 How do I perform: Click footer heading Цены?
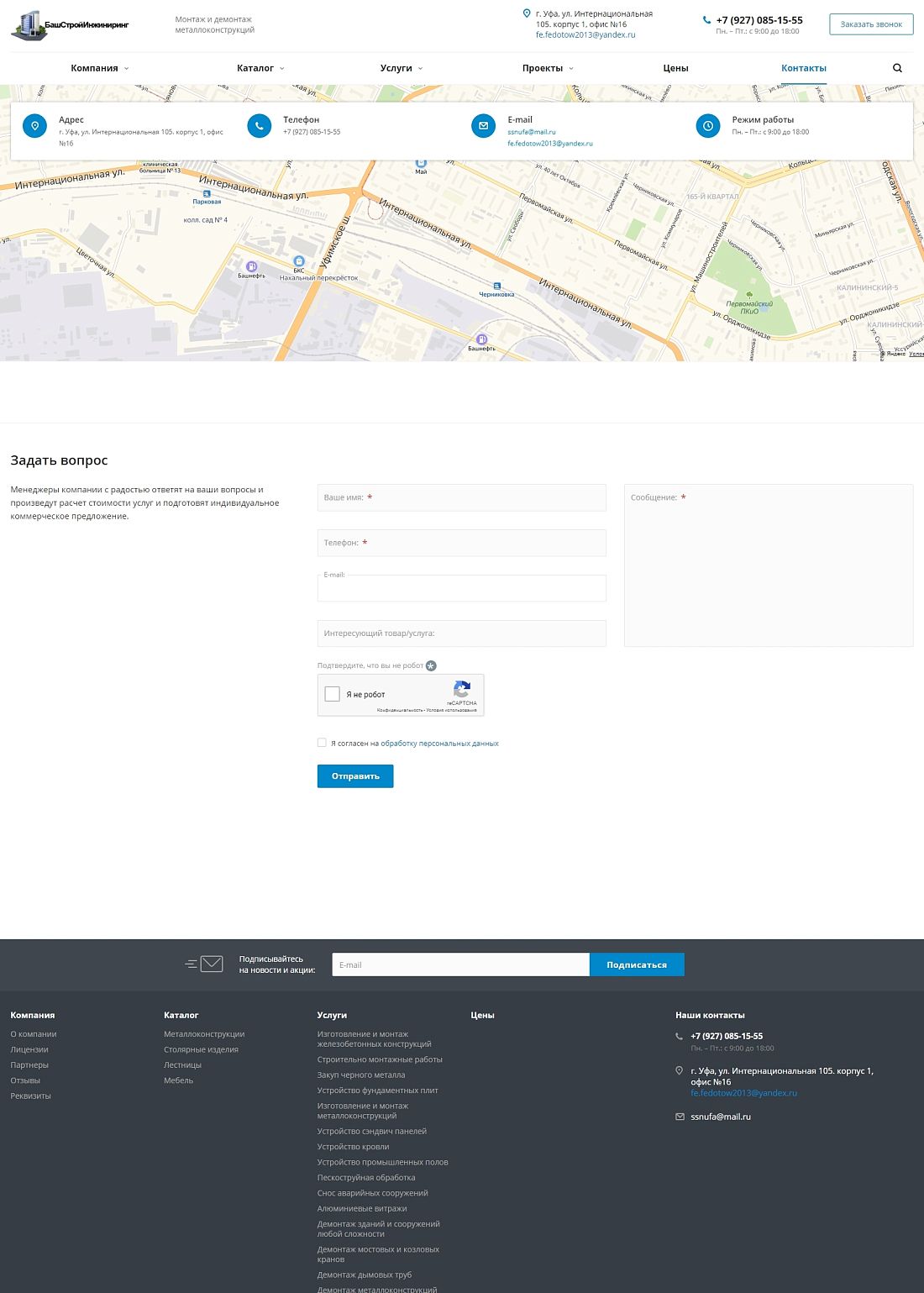[x=482, y=1015]
